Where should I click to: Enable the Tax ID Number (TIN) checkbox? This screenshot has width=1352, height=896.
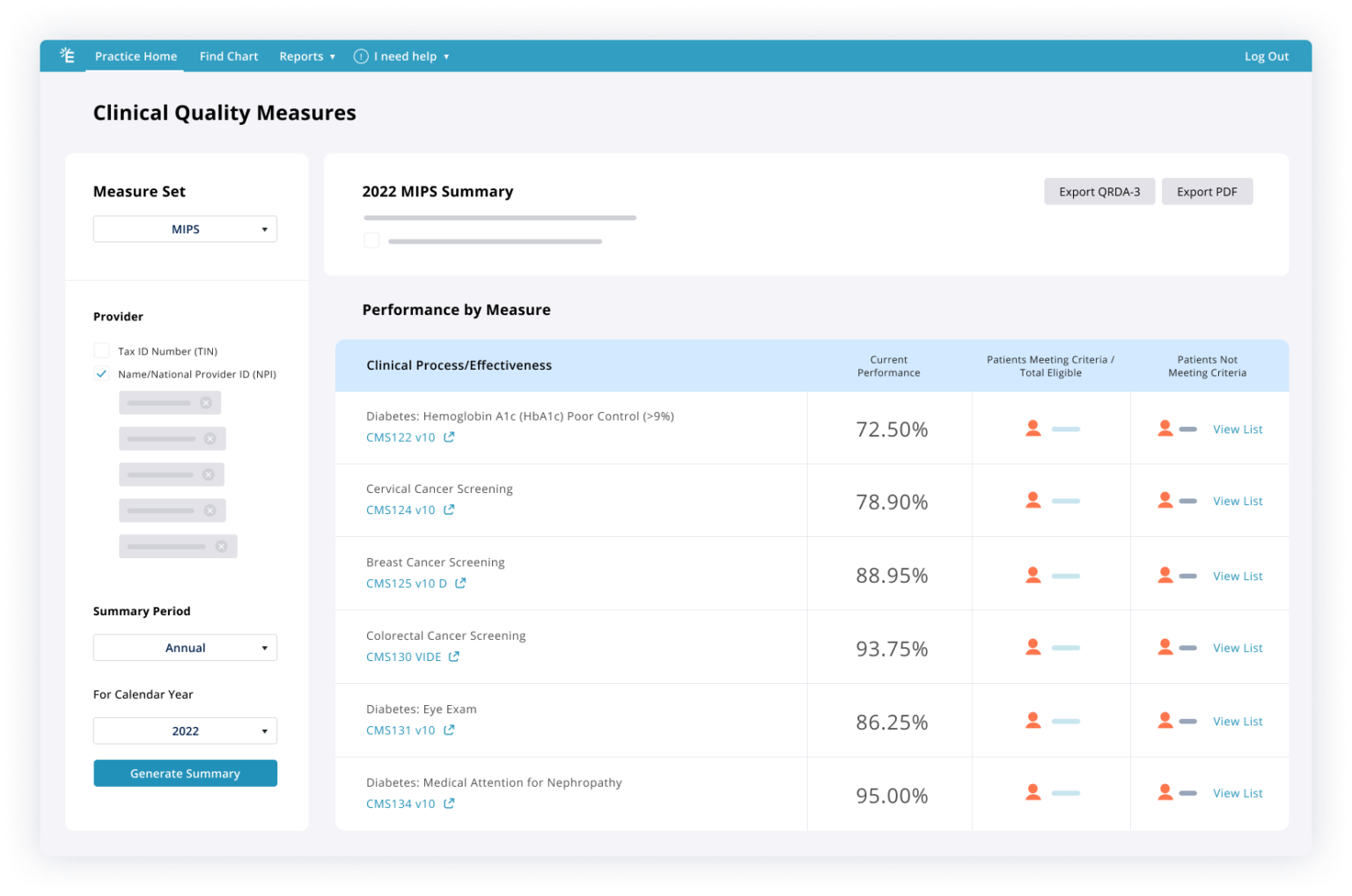coord(101,350)
